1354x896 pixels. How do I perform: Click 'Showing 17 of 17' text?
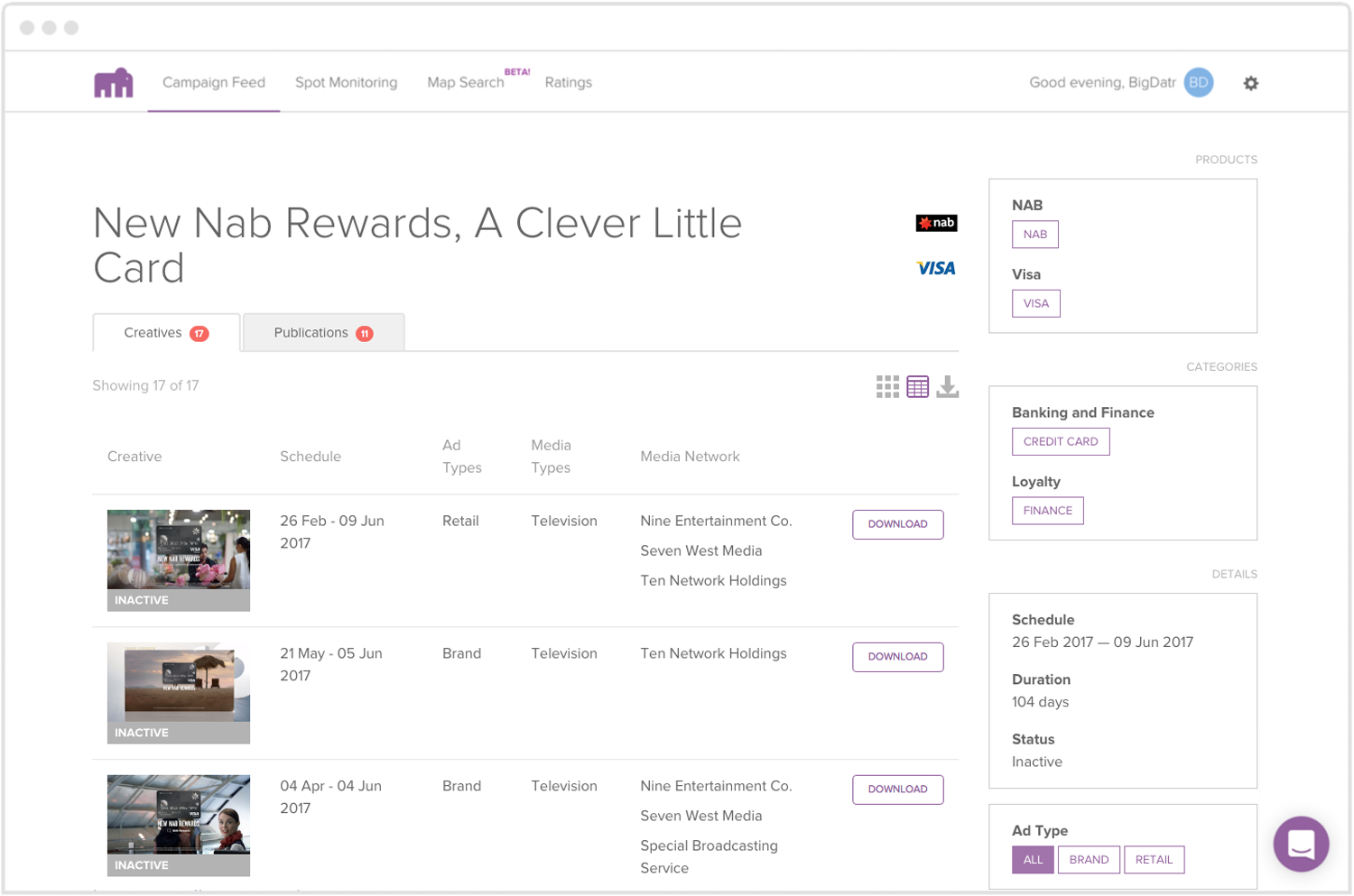145,385
